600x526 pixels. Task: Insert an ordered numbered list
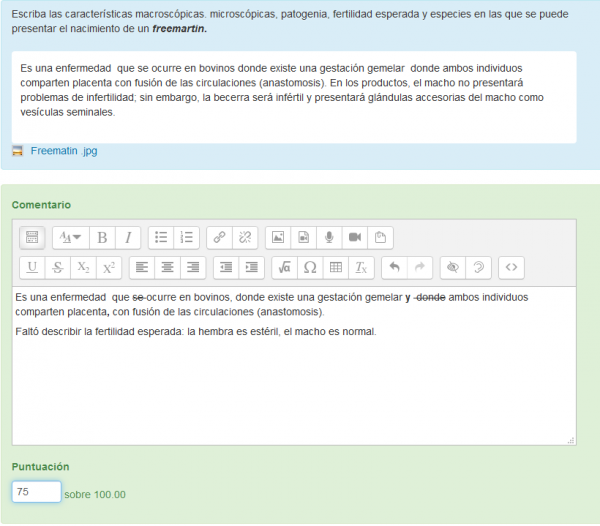point(187,238)
